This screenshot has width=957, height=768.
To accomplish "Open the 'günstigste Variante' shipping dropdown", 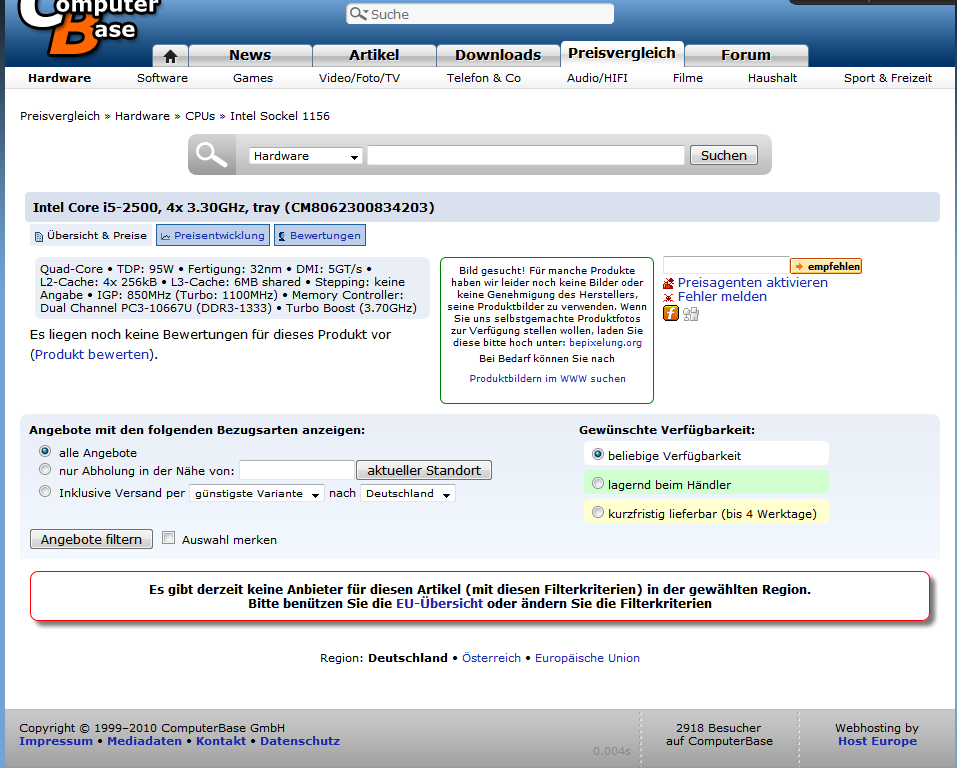I will (x=257, y=493).
